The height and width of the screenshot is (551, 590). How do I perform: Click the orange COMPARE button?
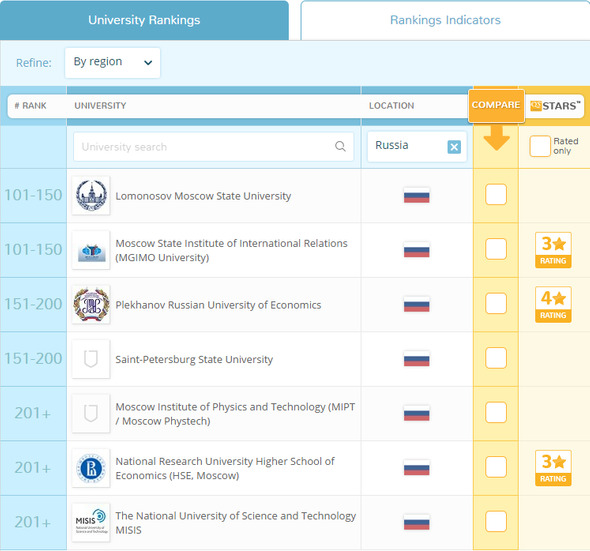click(x=496, y=105)
